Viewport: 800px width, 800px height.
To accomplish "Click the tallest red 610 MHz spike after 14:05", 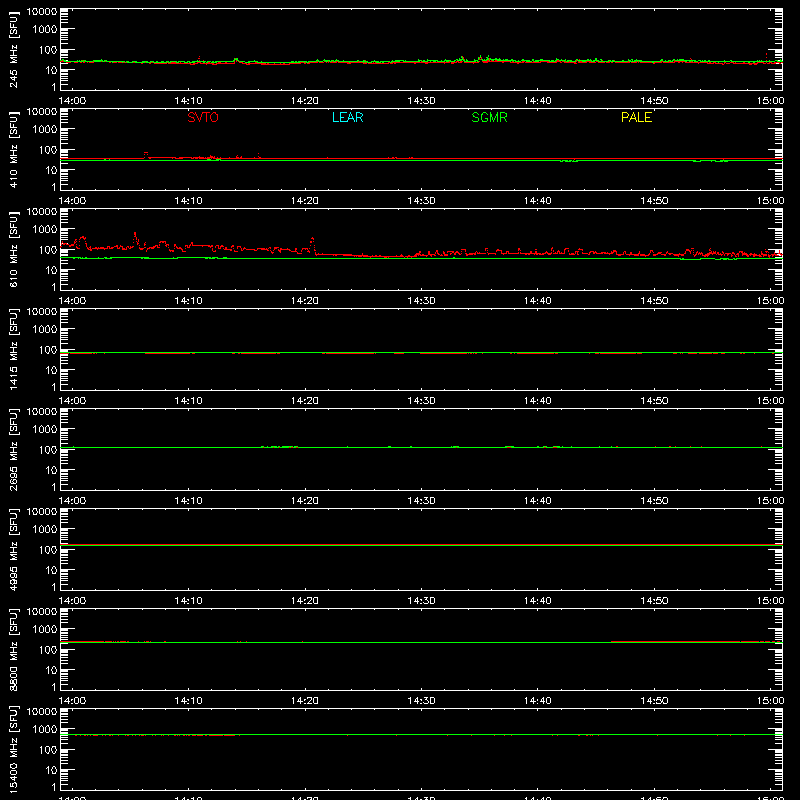I will coord(135,235).
